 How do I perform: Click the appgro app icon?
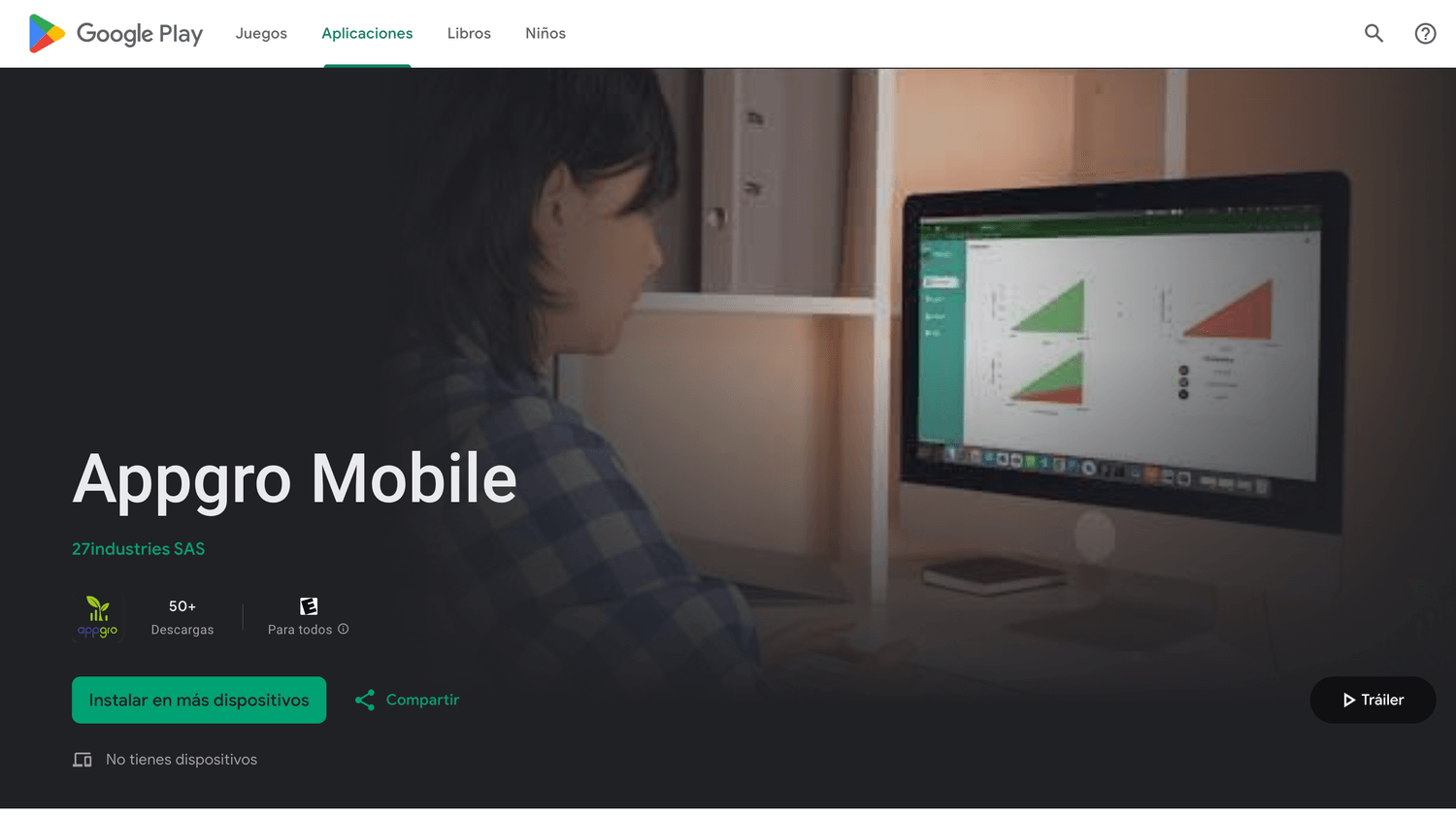click(x=97, y=617)
